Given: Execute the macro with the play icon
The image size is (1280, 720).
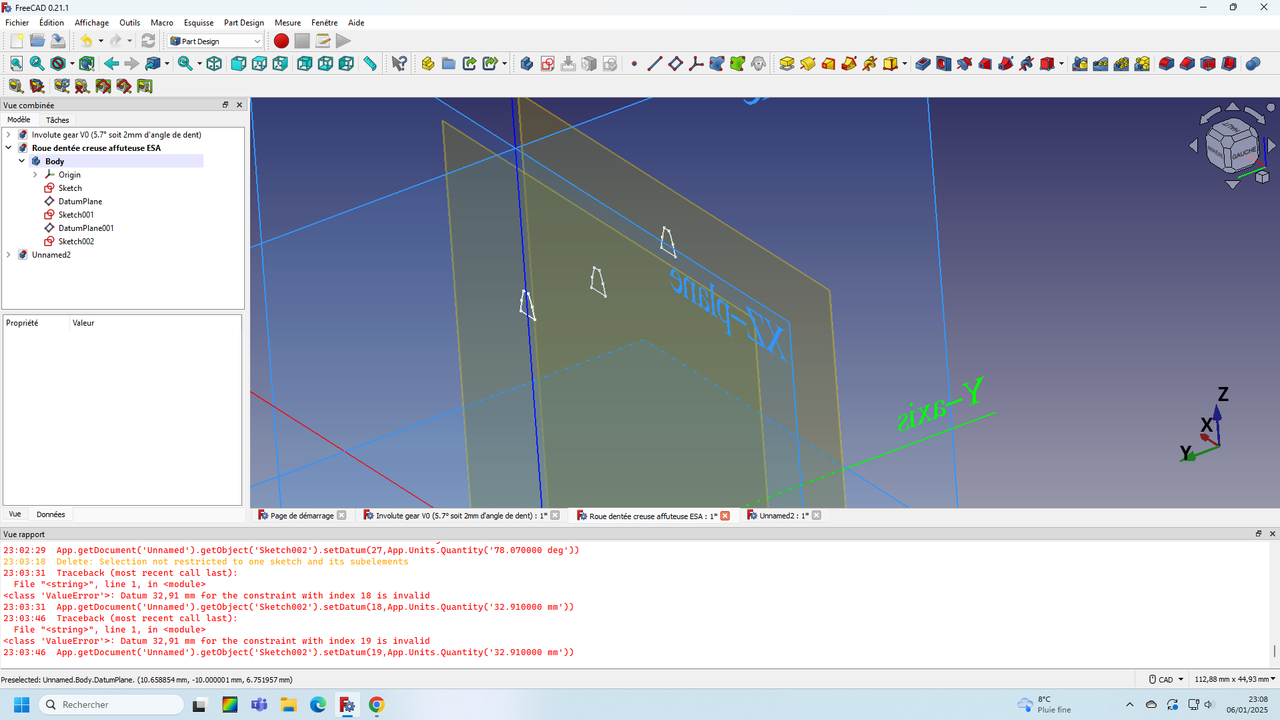Looking at the screenshot, I should [x=343, y=41].
